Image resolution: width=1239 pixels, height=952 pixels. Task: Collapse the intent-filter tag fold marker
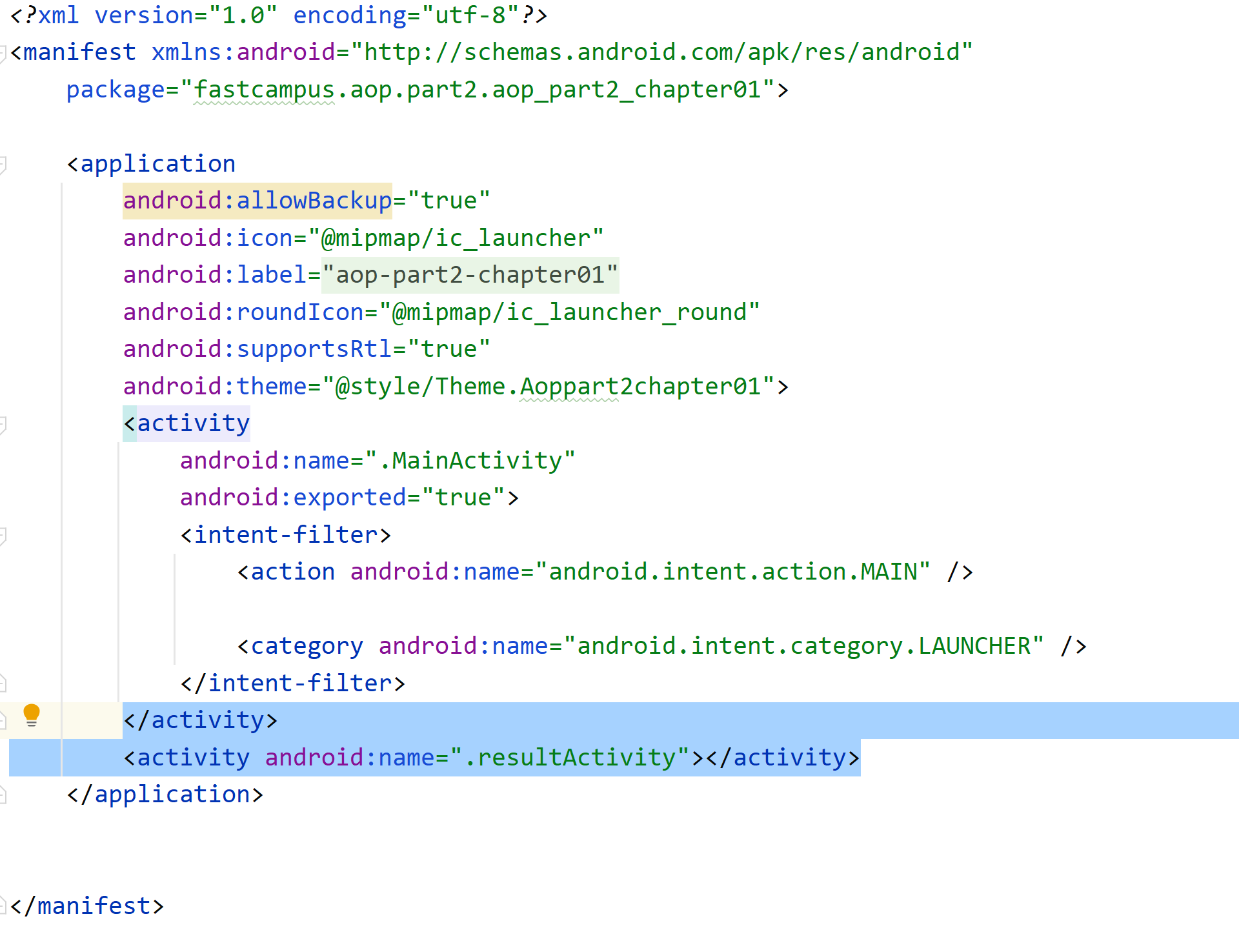pyautogui.click(x=3, y=535)
